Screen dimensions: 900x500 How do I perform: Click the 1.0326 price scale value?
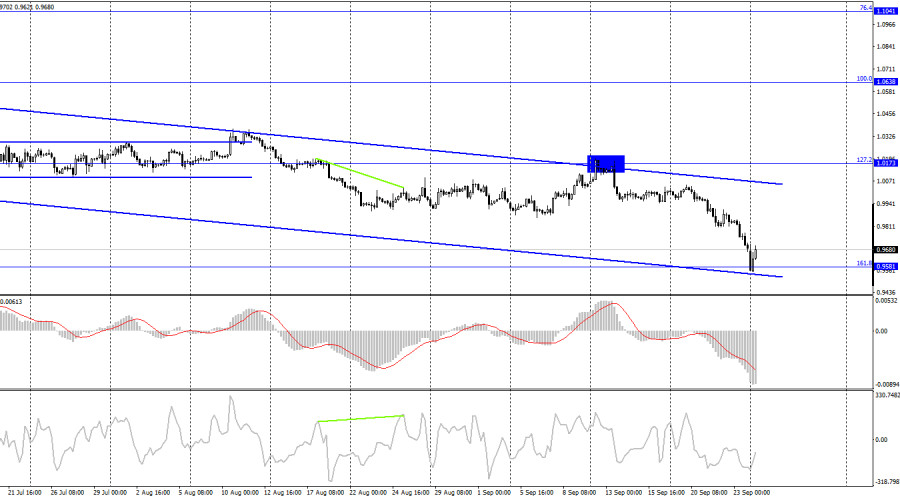[x=886, y=137]
